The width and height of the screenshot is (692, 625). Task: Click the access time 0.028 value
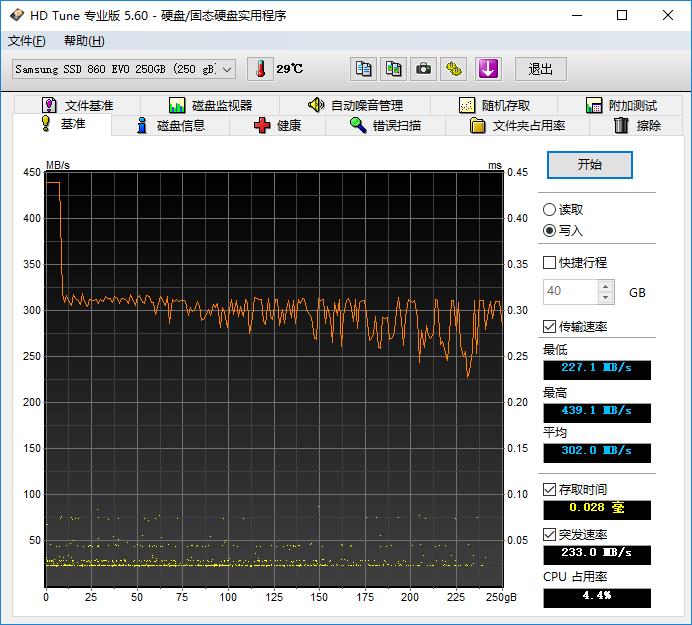(597, 509)
